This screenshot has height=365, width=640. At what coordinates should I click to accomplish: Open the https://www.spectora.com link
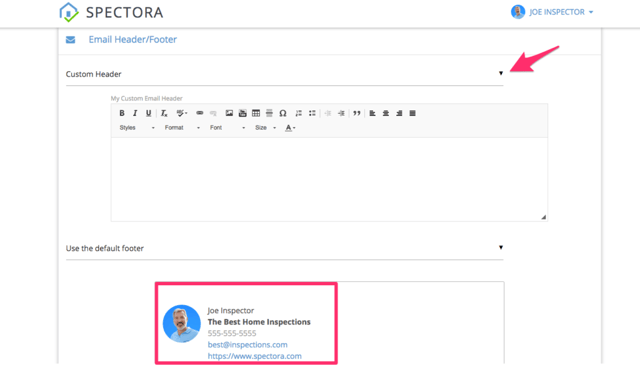pos(255,356)
